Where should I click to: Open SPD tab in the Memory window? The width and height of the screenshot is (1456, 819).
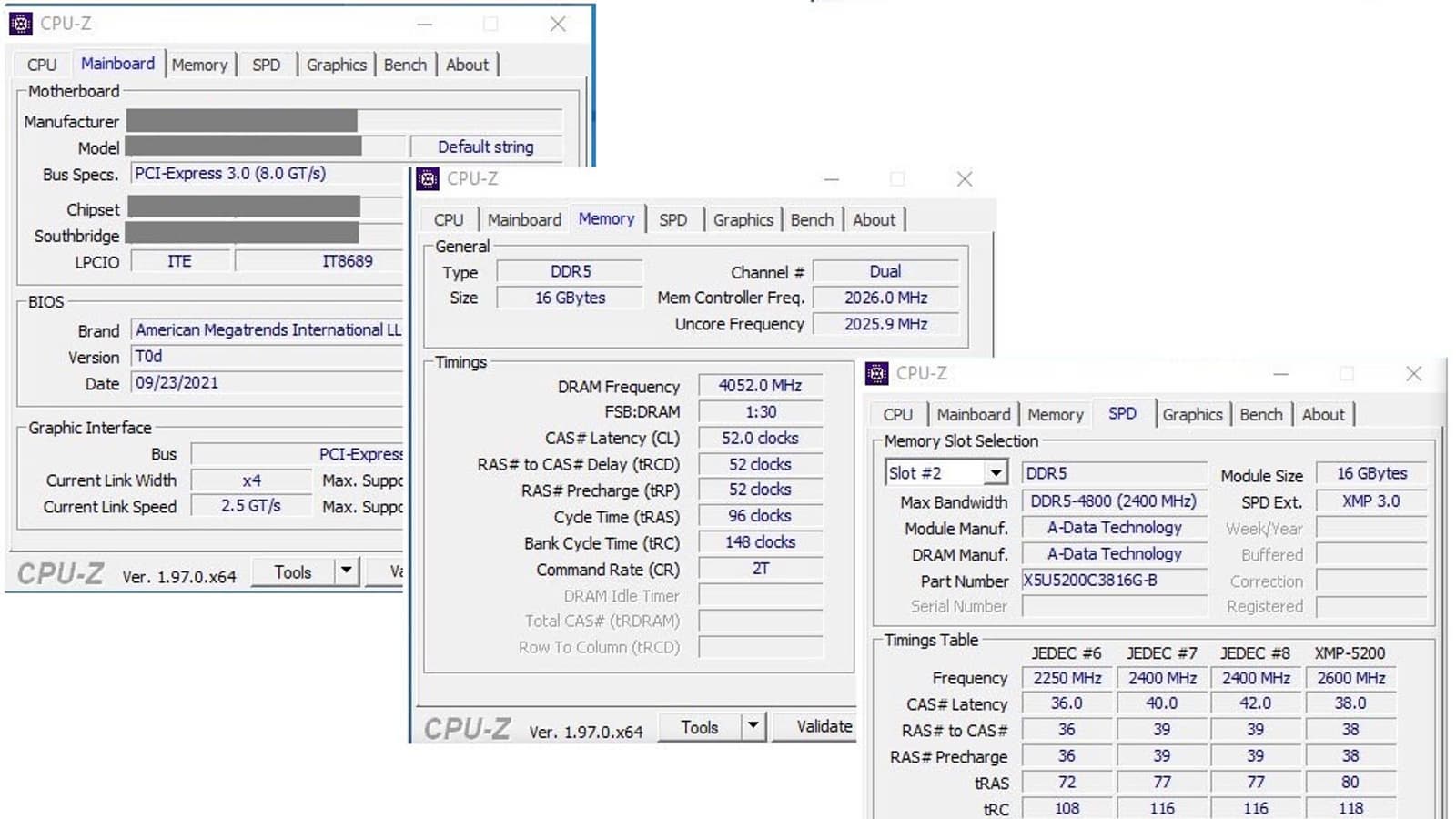point(673,219)
